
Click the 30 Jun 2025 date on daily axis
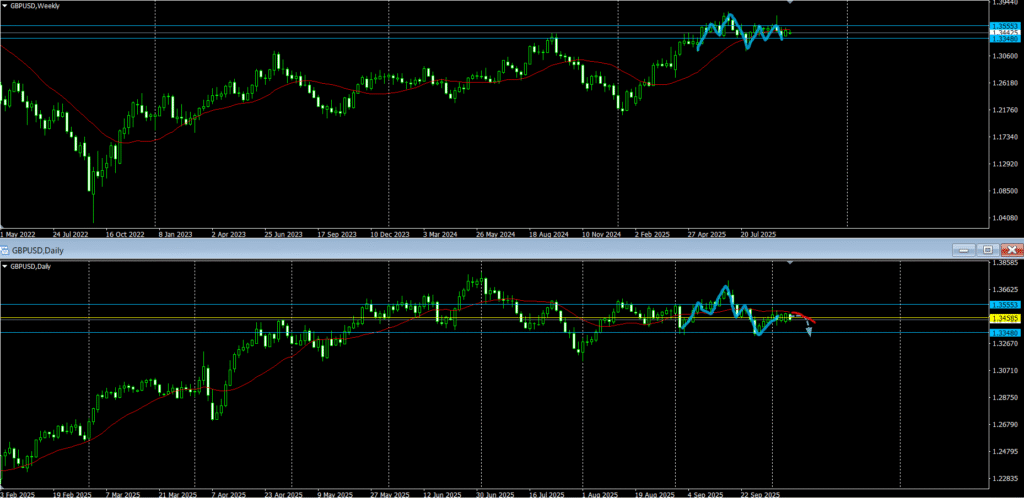[493, 493]
